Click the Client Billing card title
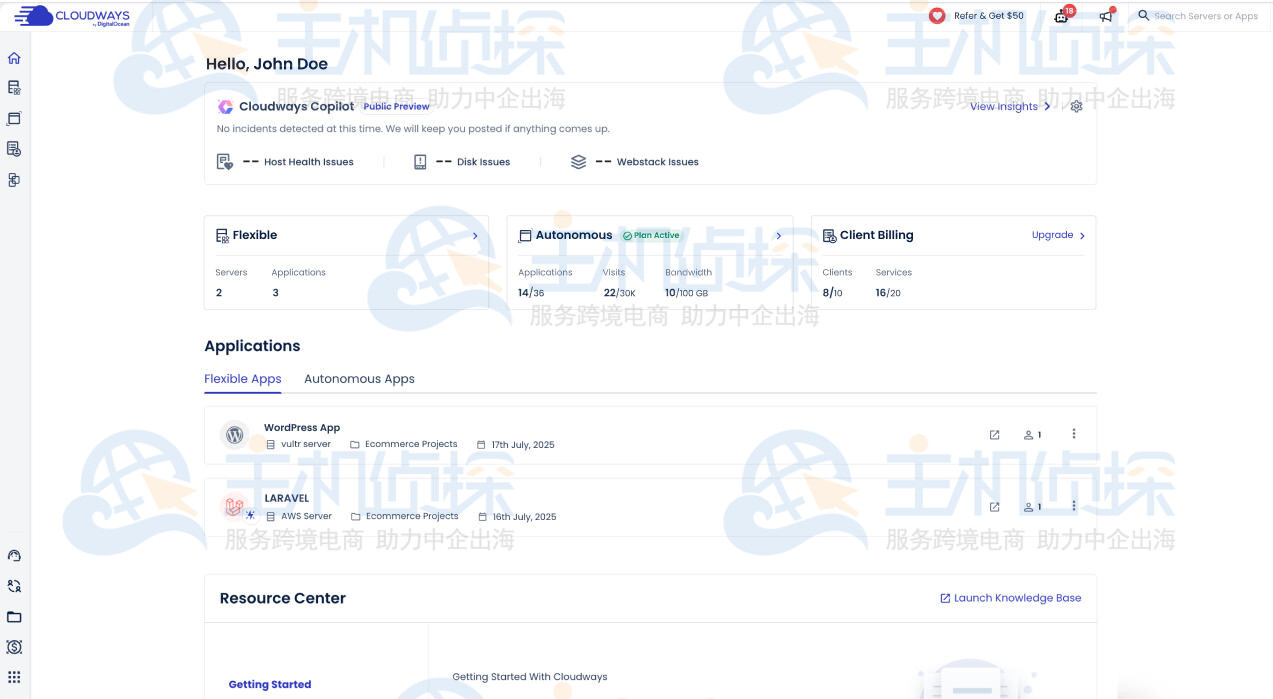This screenshot has height=699, width=1273. click(x=876, y=235)
